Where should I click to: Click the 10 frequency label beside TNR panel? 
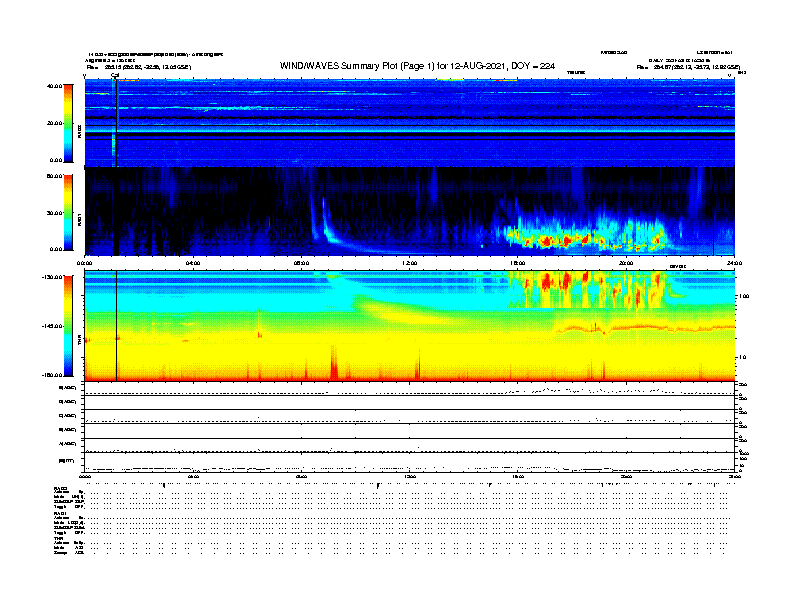[x=742, y=358]
